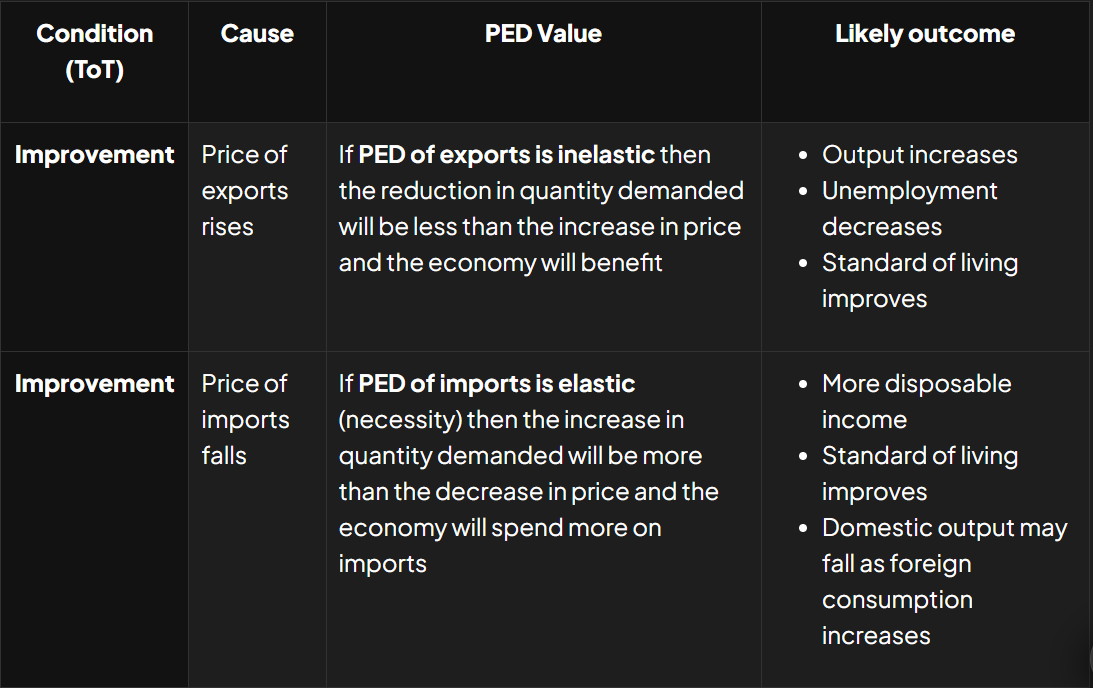Click the text 'economy will spend more on'
Viewport: 1093px width, 688px height.
[500, 528]
